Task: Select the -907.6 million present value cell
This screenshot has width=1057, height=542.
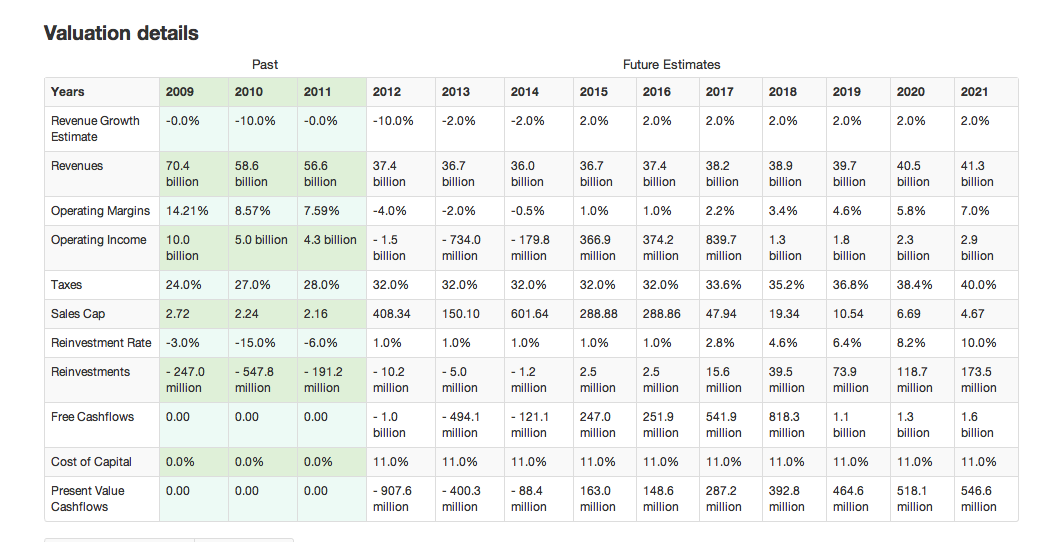Action: [x=392, y=499]
